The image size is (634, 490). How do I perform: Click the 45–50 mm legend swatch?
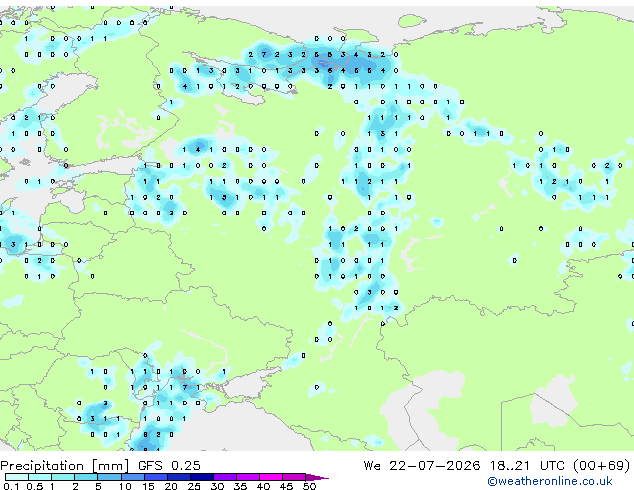294,477
